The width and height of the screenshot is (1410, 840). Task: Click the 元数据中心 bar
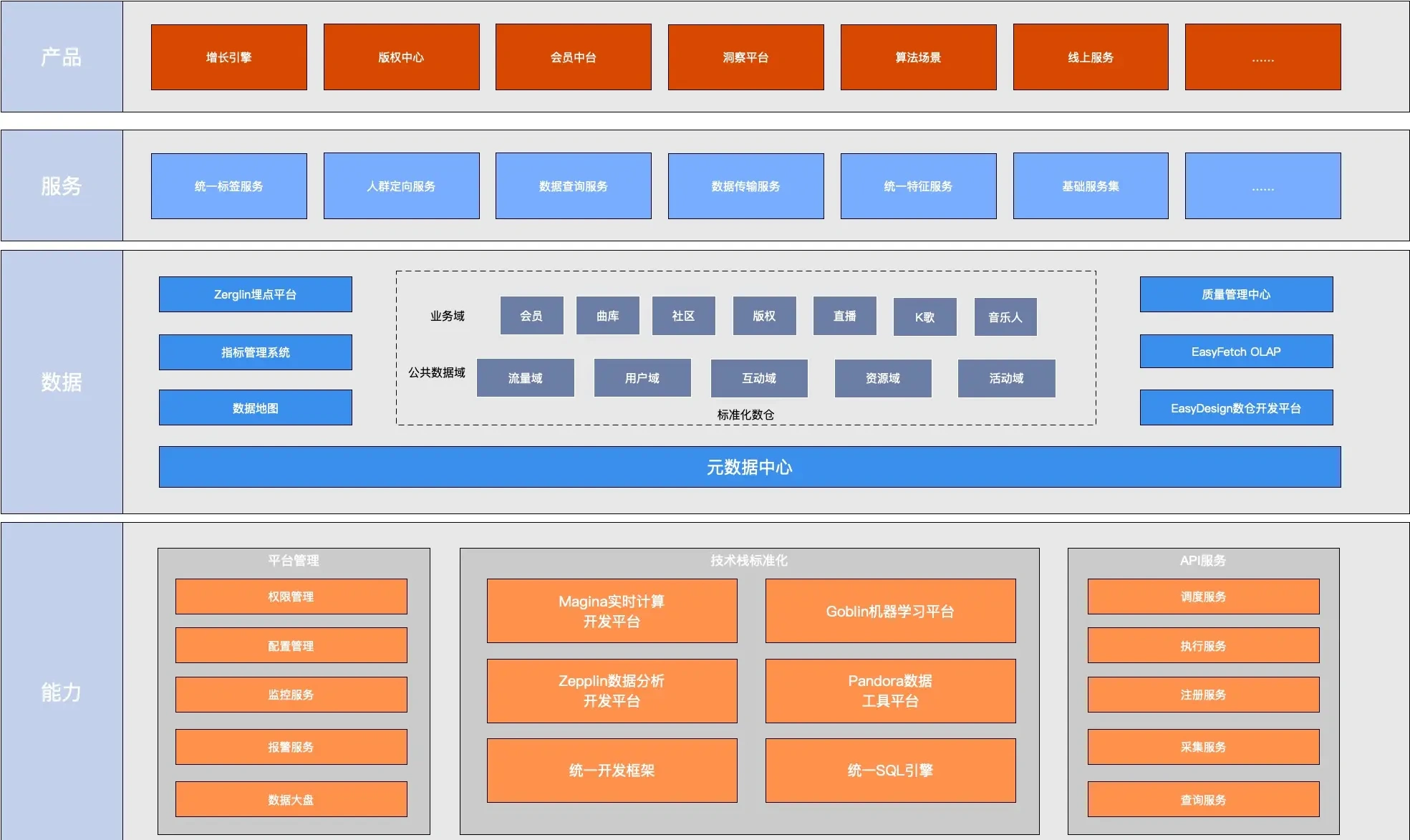[749, 467]
